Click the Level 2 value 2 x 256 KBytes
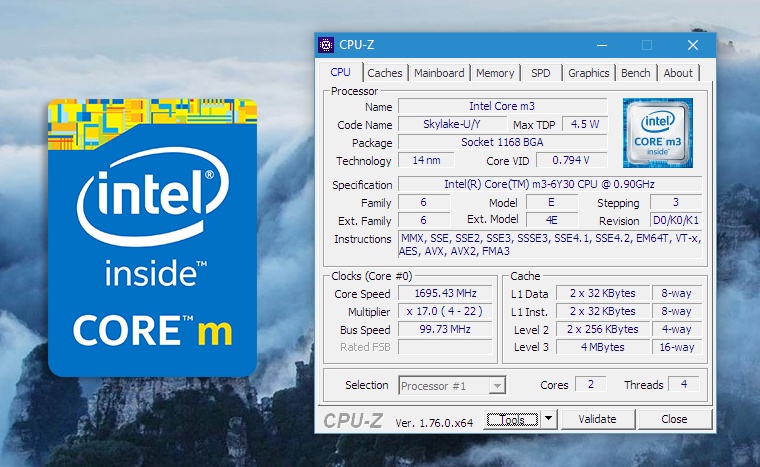The image size is (760, 467). [602, 329]
